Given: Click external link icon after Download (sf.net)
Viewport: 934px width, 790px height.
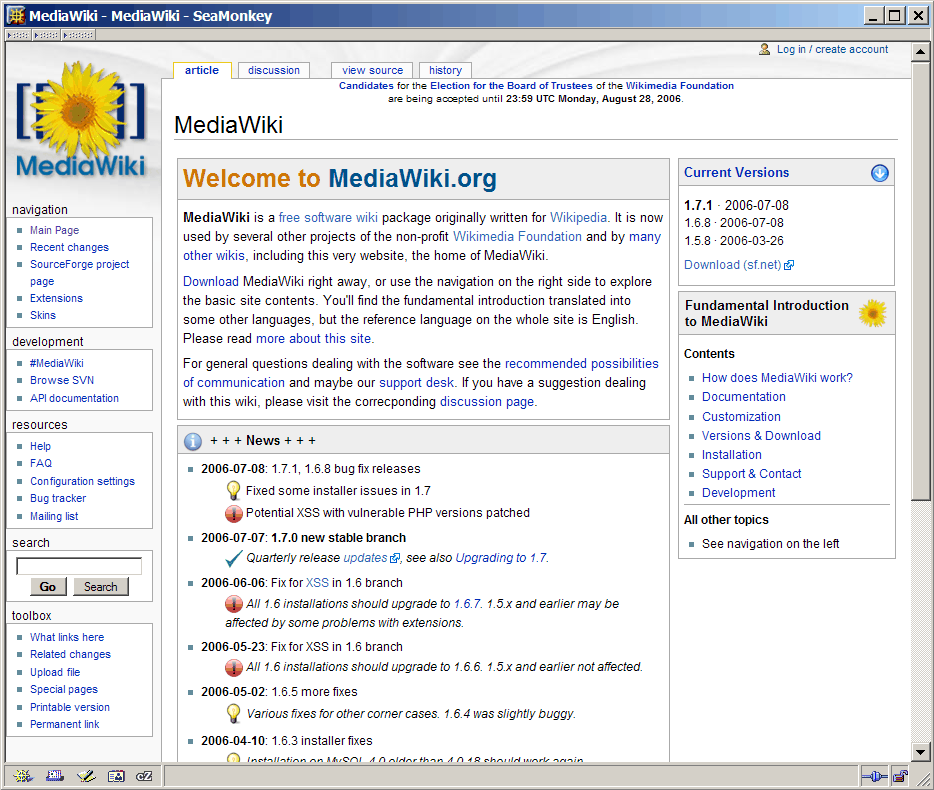Looking at the screenshot, I should click(789, 265).
